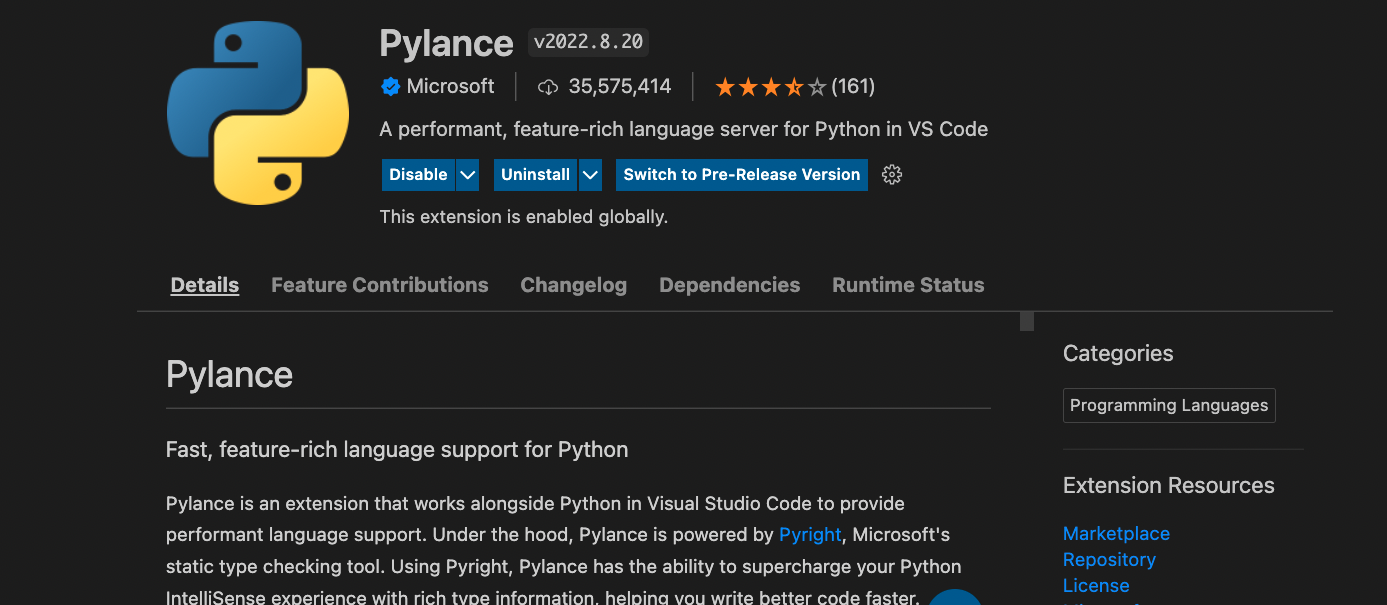The image size is (1387, 605).
Task: Click the 'A performant, feature-rich language server' description
Action: [x=684, y=130]
